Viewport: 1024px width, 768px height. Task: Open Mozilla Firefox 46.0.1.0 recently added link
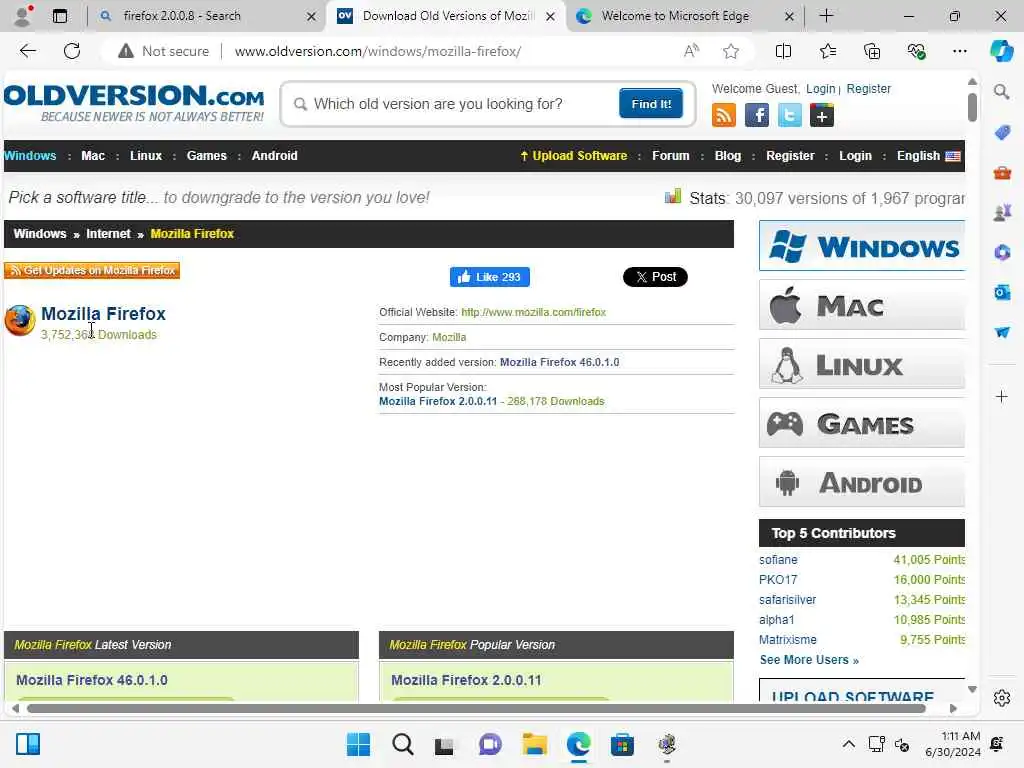pos(560,362)
